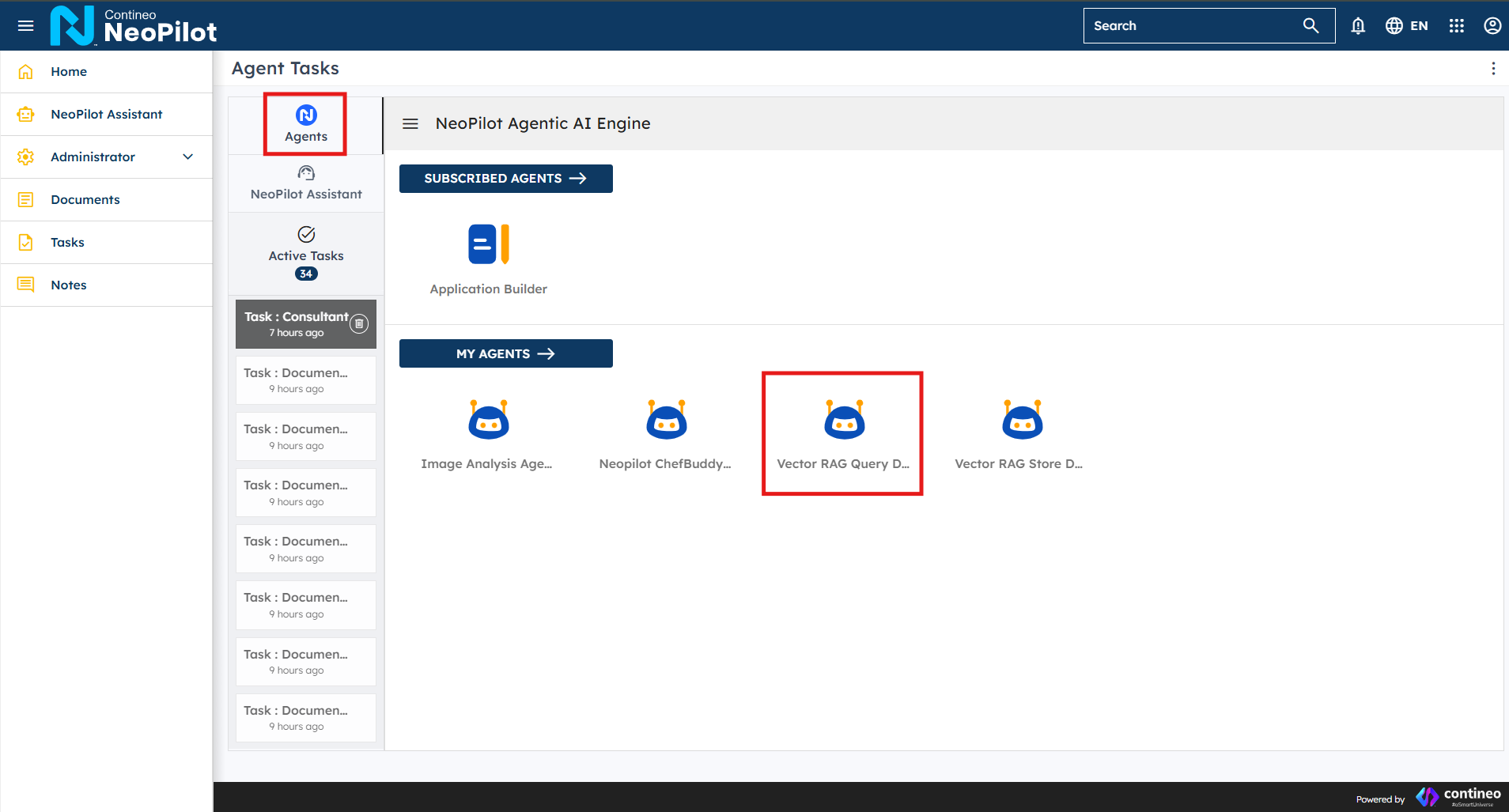Go to Documents in the sidebar
Screen dimensions: 1509x812
pos(85,199)
